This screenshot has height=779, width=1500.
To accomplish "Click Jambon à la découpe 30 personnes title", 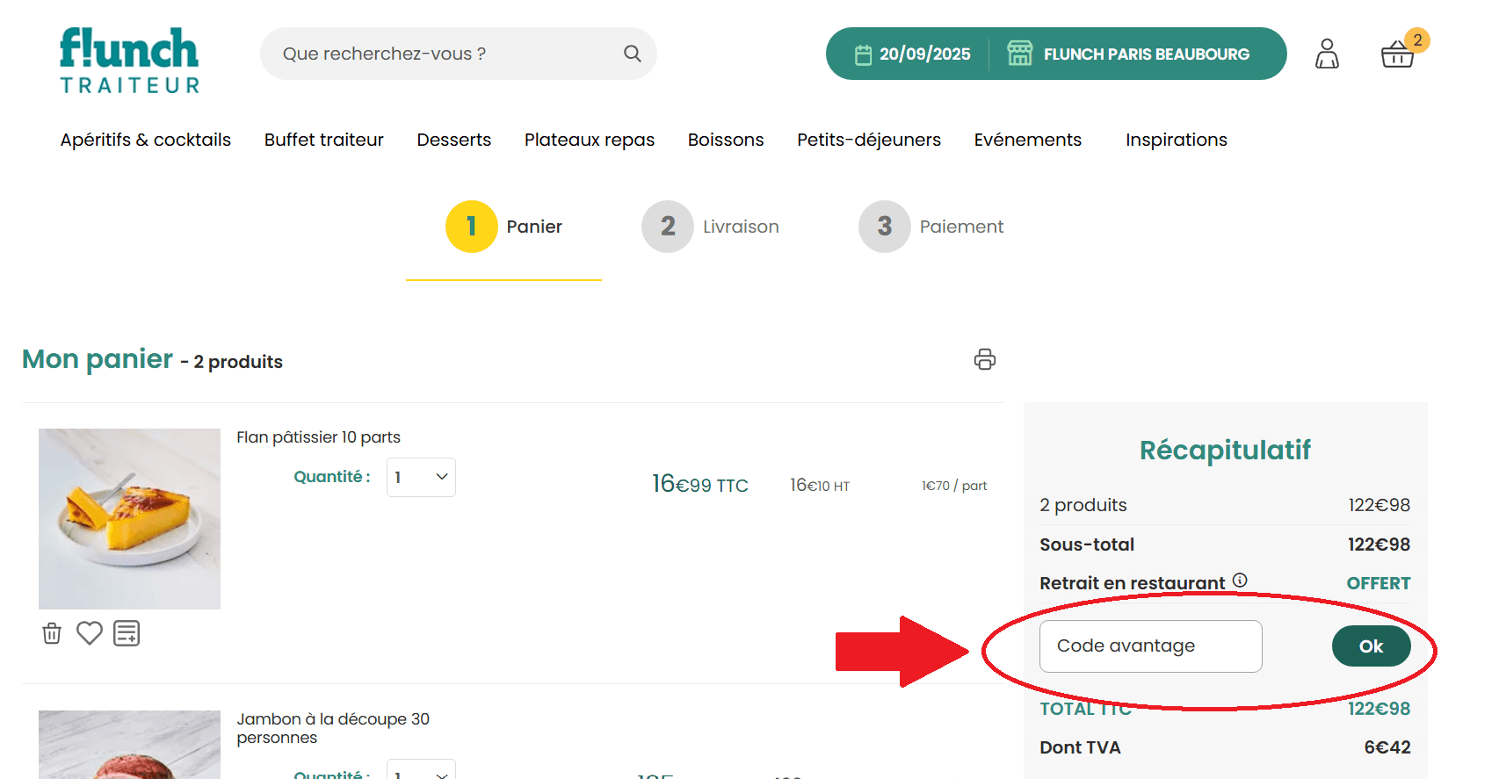I will [333, 728].
